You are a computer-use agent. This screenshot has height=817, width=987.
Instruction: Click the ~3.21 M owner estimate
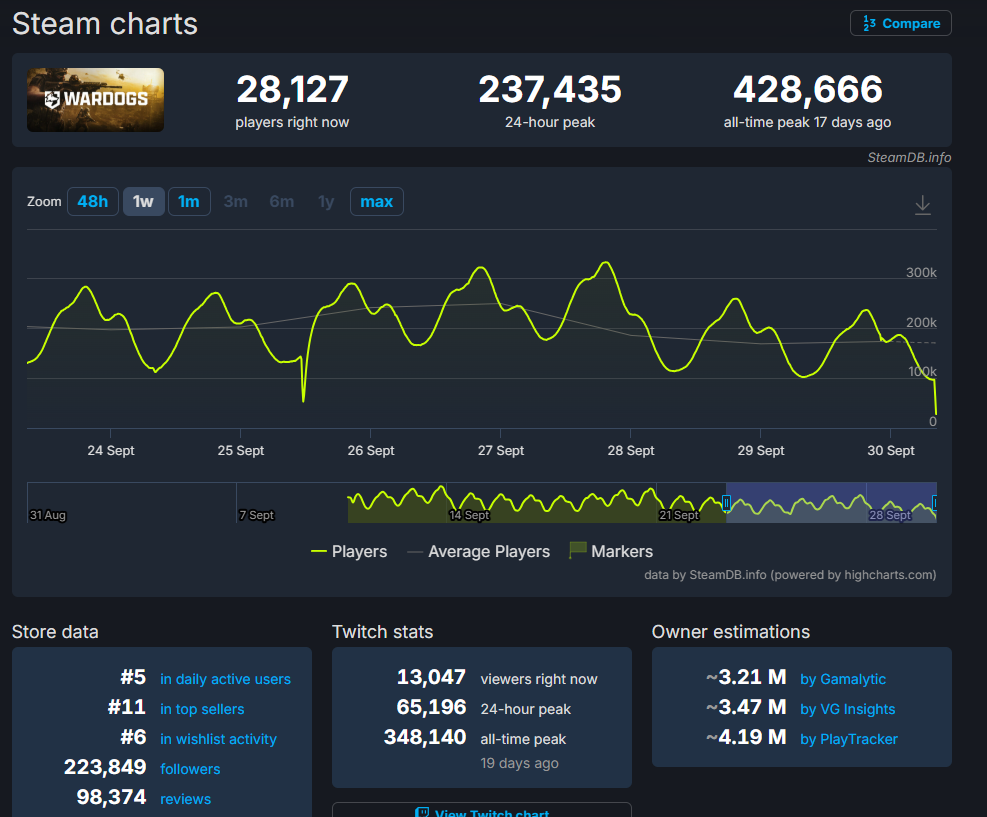coord(746,677)
